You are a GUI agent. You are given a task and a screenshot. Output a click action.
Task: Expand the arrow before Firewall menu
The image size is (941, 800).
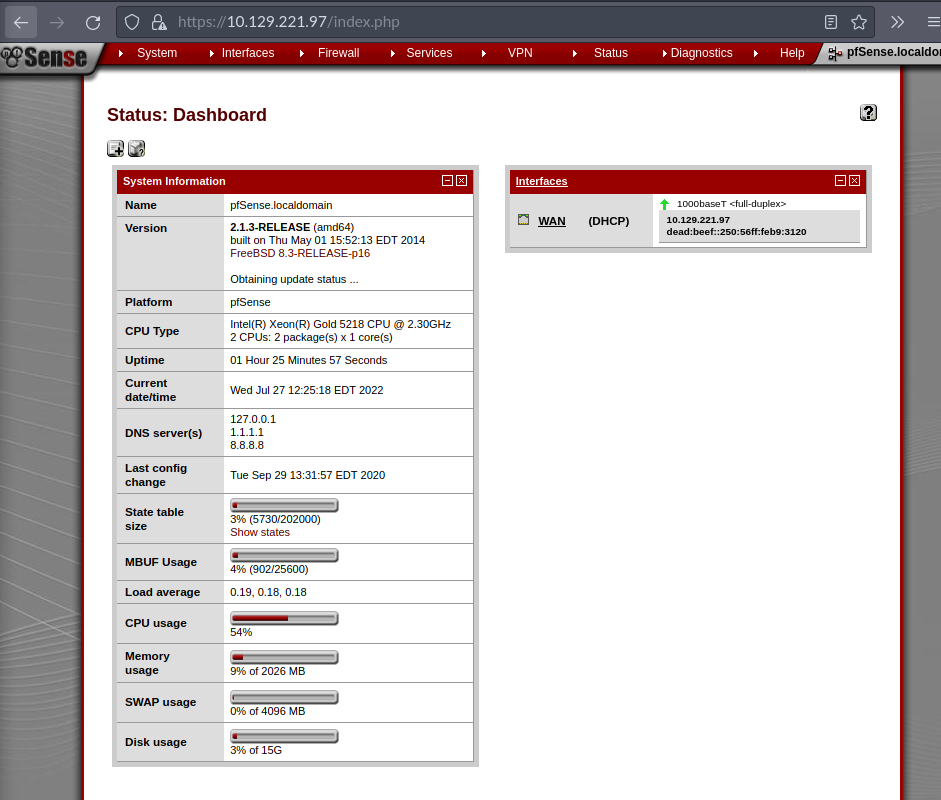302,53
